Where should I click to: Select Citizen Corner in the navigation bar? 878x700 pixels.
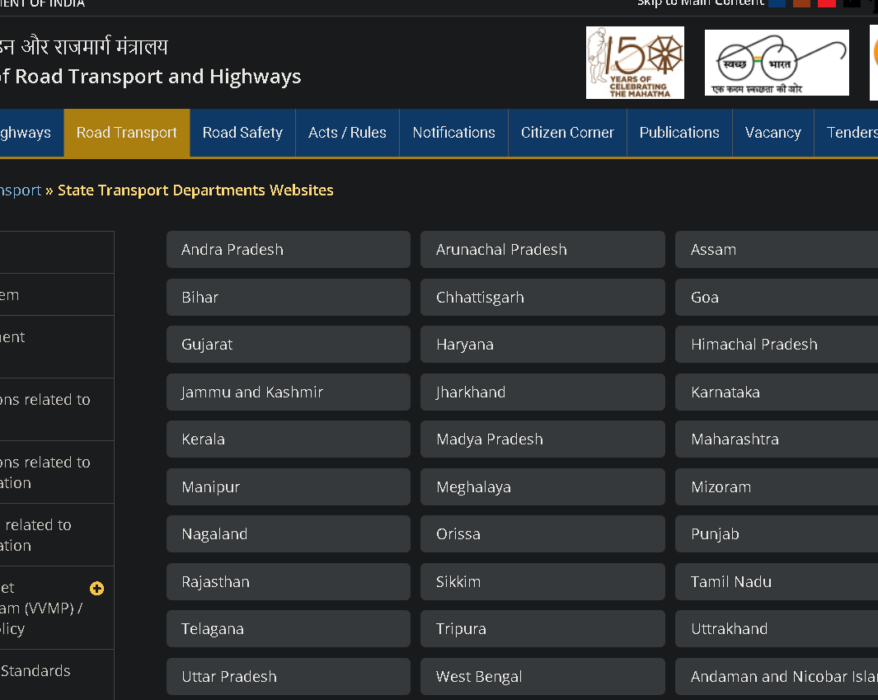pos(567,133)
